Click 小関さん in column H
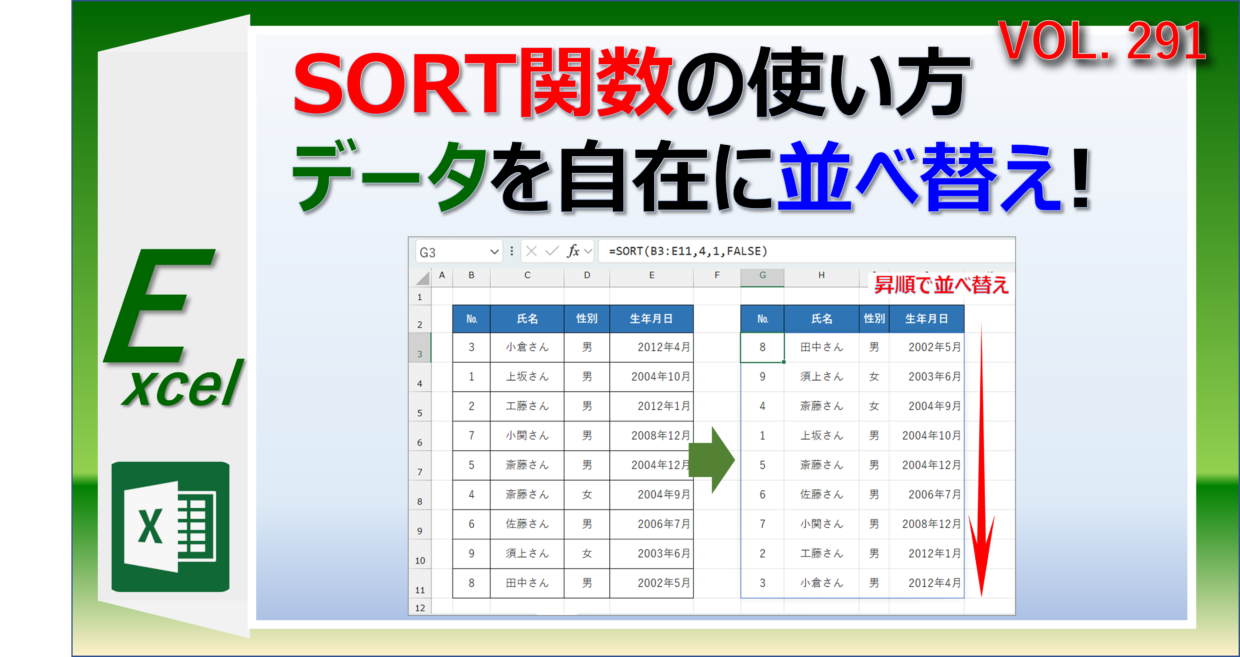The width and height of the screenshot is (1240, 657). pos(821,523)
